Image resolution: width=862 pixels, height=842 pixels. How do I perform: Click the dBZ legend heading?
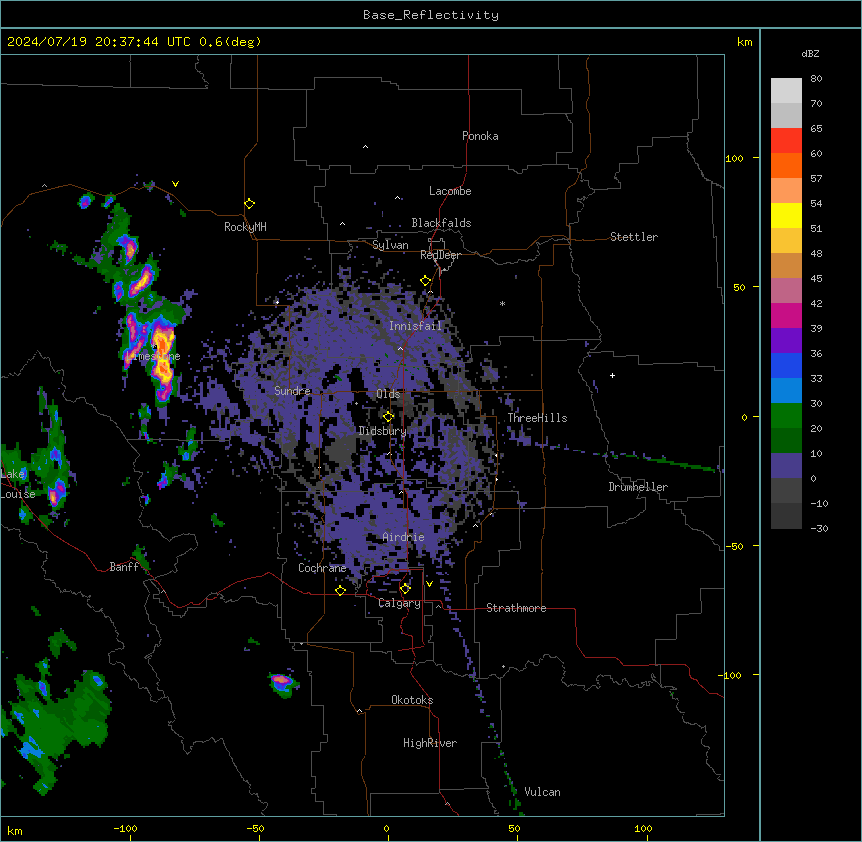pos(810,53)
